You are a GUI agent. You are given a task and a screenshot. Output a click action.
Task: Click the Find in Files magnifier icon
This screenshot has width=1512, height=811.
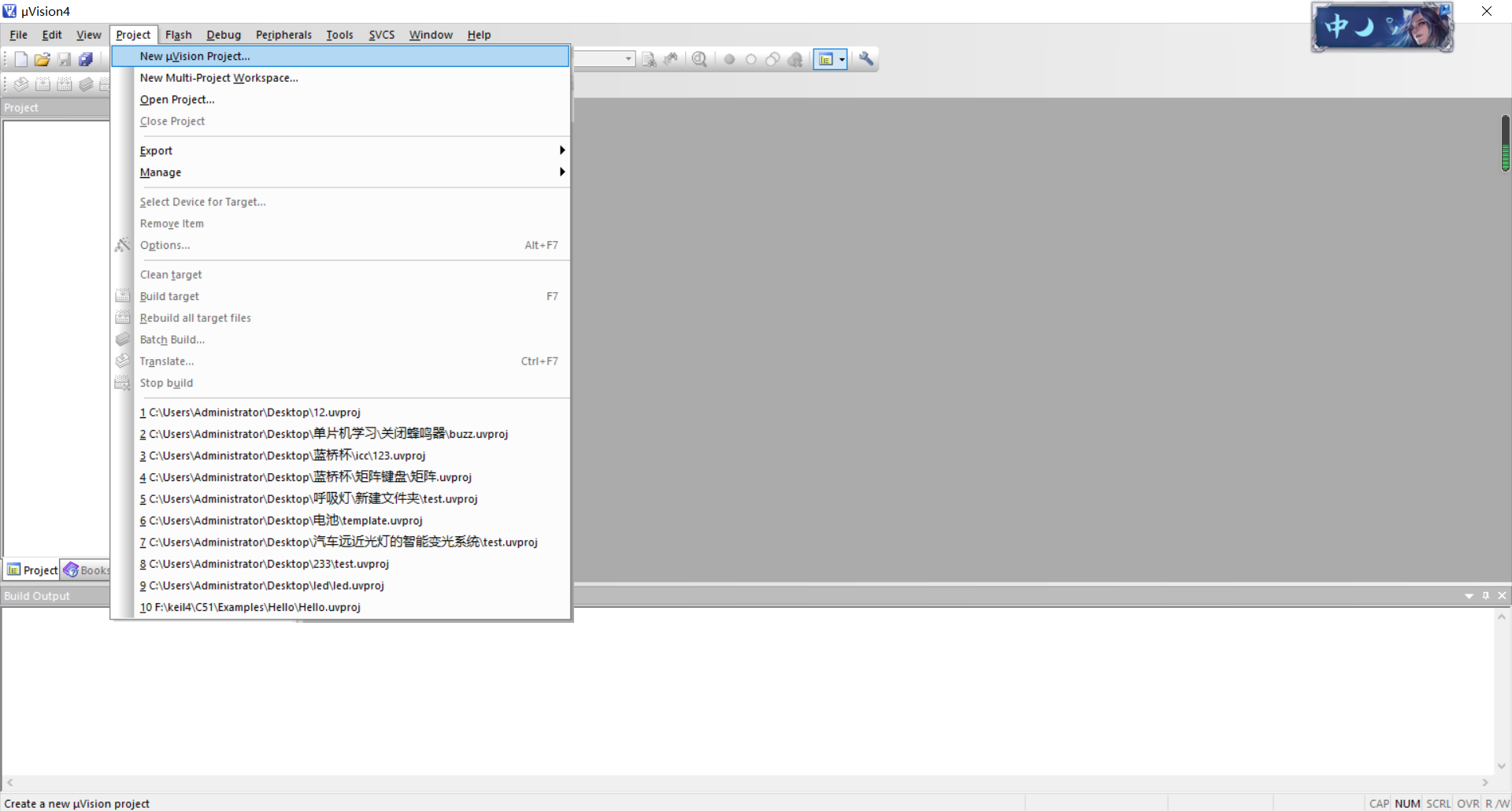(x=699, y=59)
